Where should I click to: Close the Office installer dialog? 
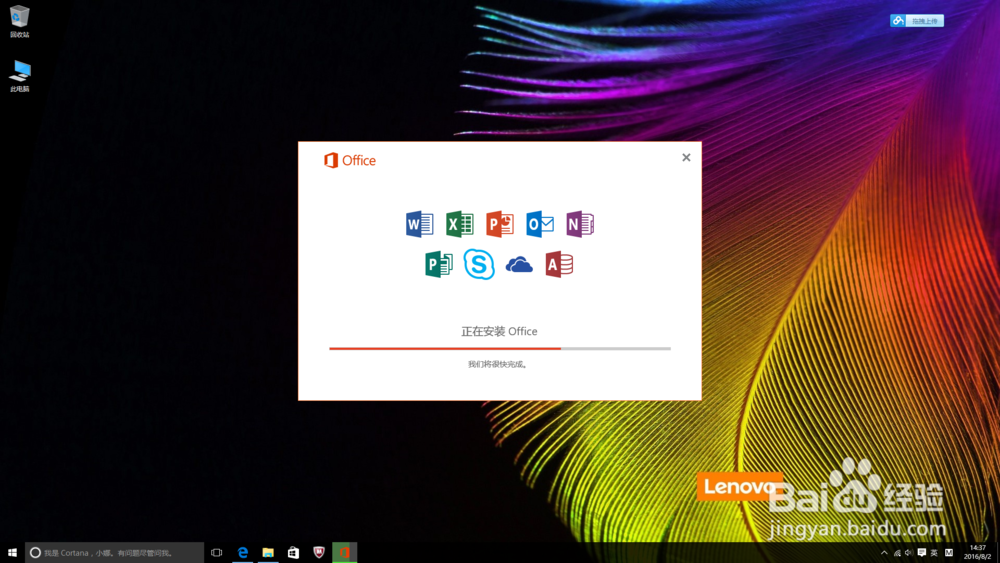click(x=686, y=157)
